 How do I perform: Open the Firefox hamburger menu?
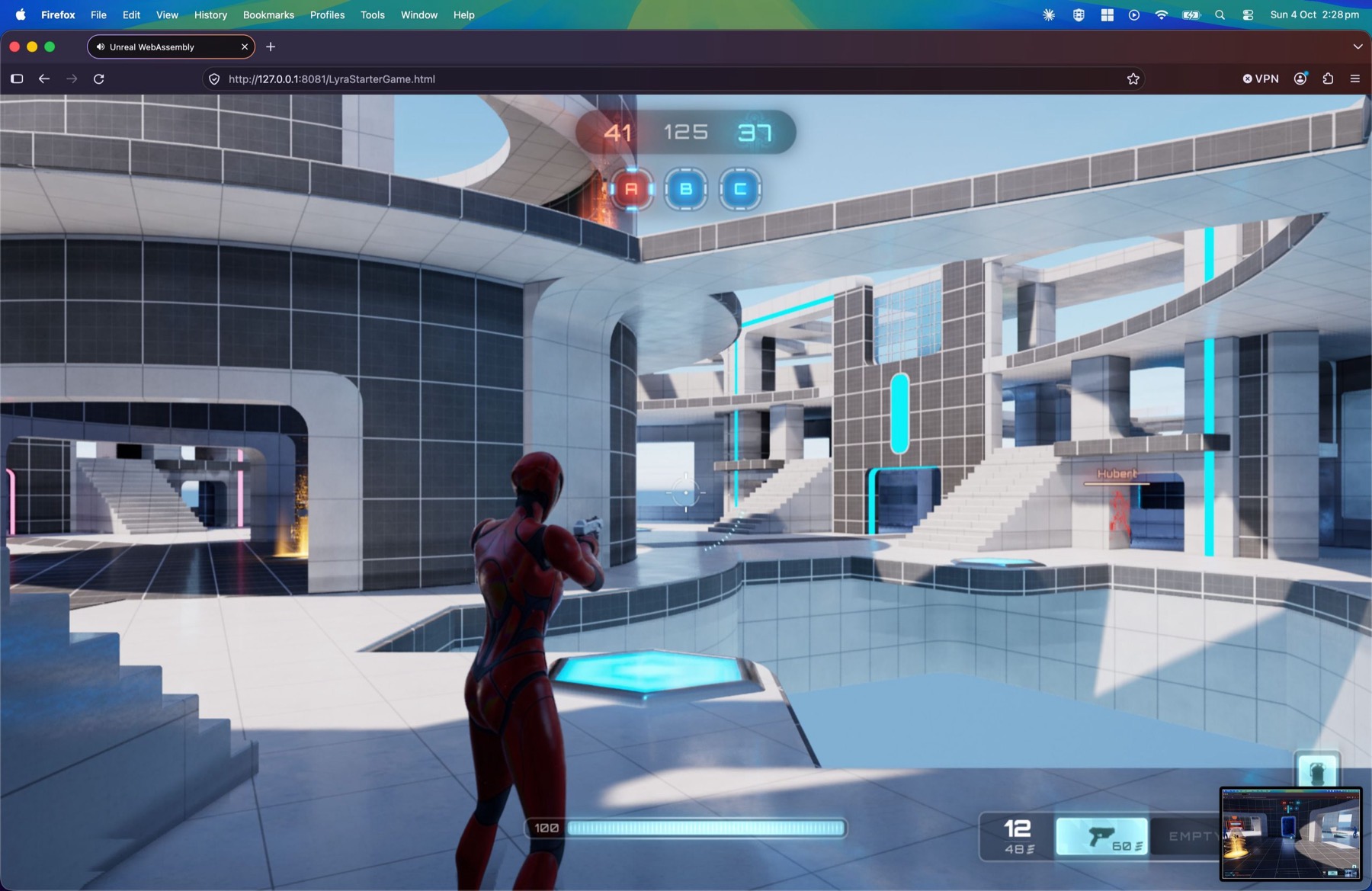(1355, 79)
